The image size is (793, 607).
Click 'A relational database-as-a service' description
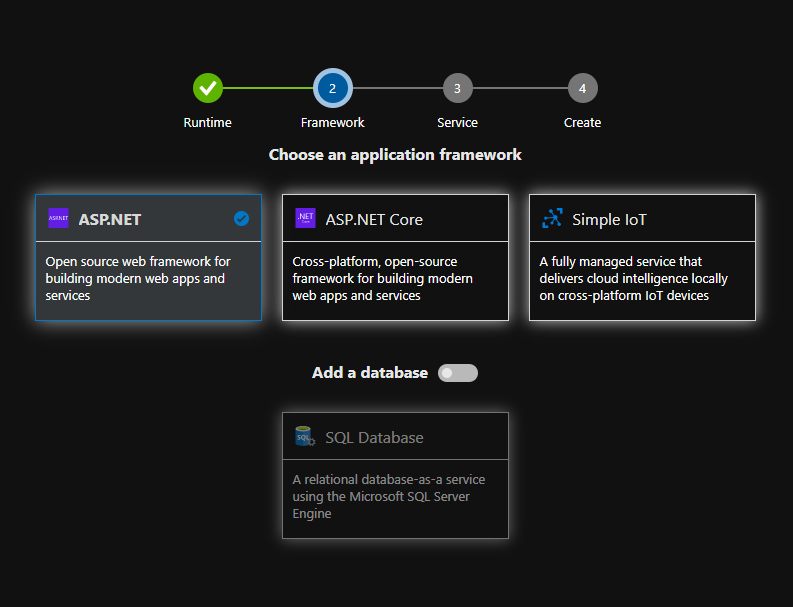tap(388, 496)
